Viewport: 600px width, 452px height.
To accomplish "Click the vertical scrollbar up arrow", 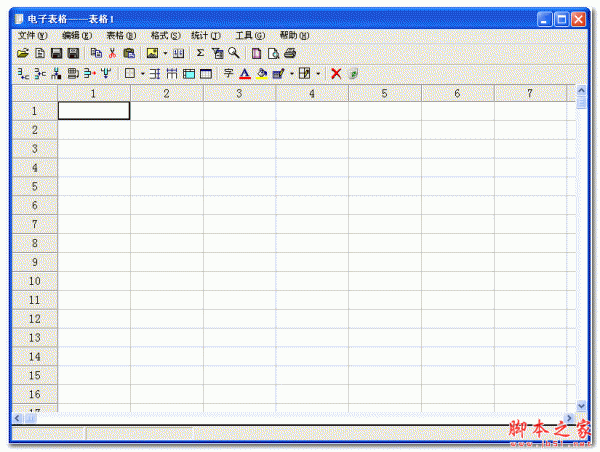I will pos(581,91).
